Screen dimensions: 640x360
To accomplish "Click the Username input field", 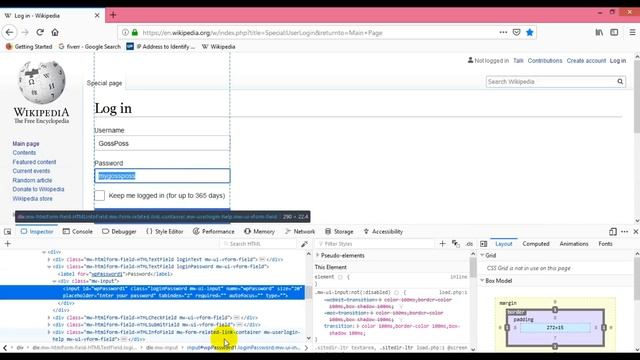I will click(162, 143).
